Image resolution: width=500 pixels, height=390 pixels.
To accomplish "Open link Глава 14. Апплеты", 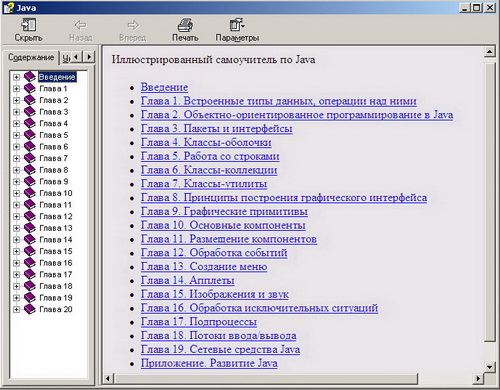I will coord(187,281).
